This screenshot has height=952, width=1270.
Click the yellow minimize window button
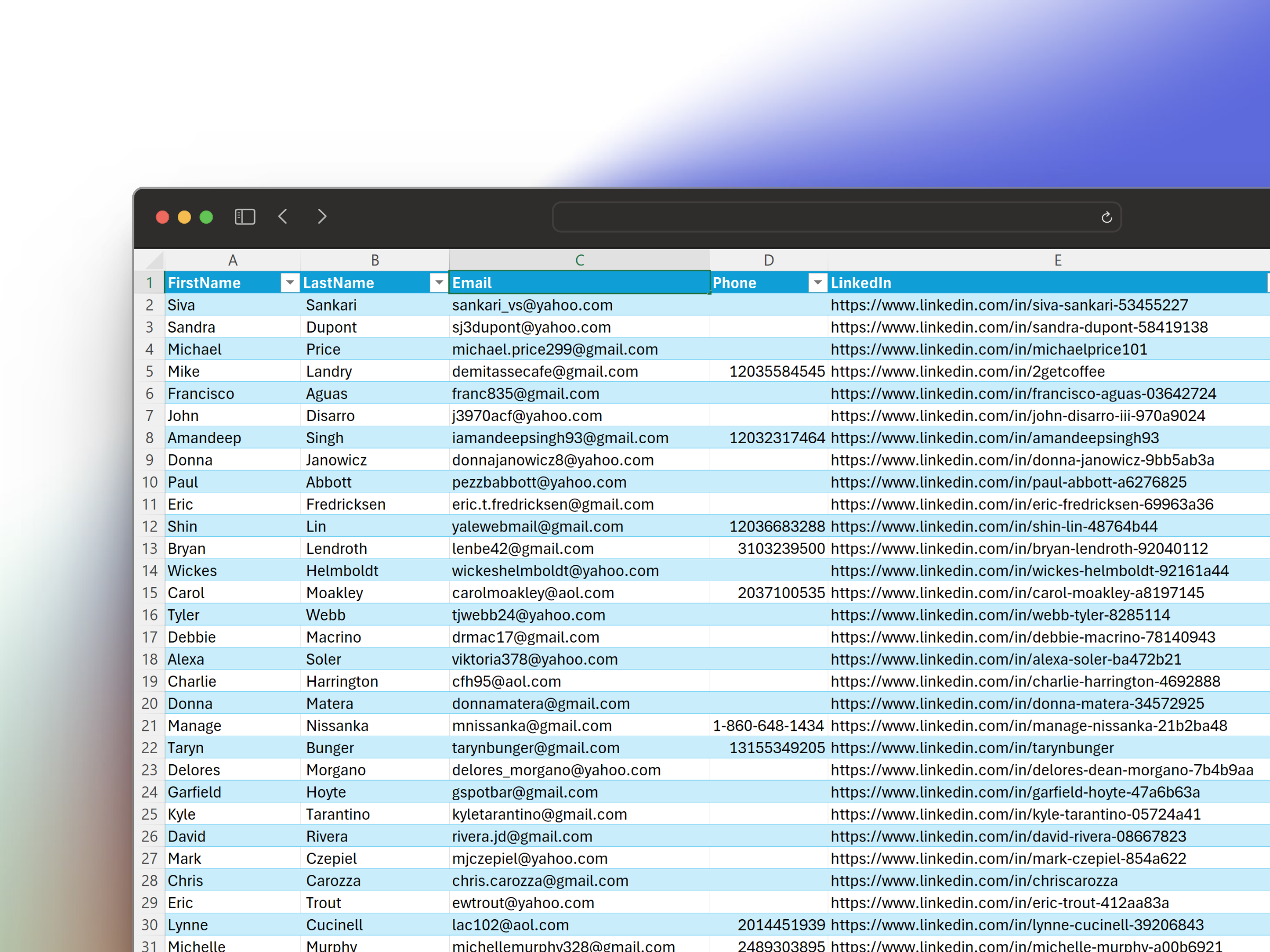(184, 217)
